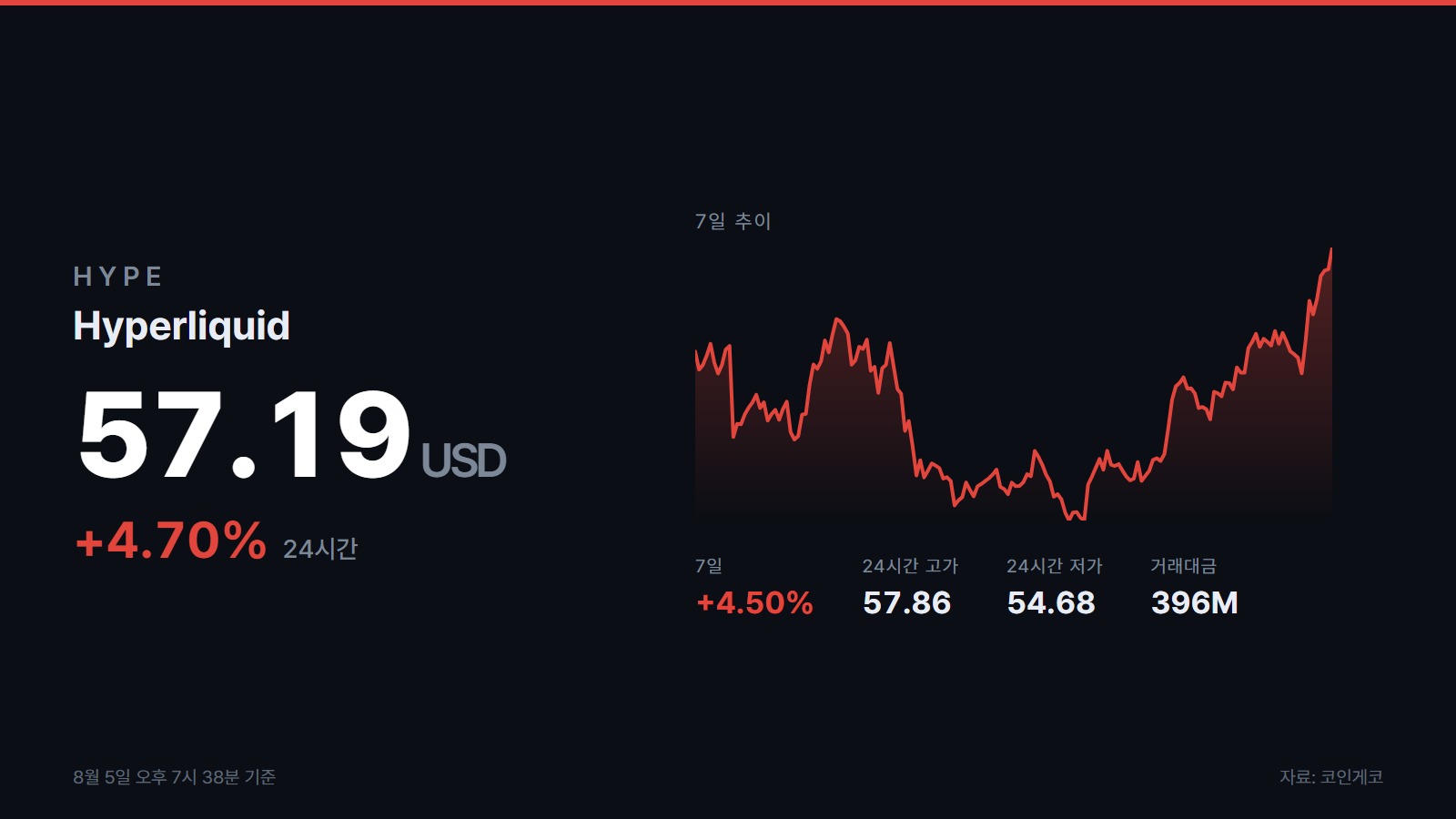This screenshot has height=819, width=1456.
Task: Click the 57.19 price value
Action: pos(244,435)
